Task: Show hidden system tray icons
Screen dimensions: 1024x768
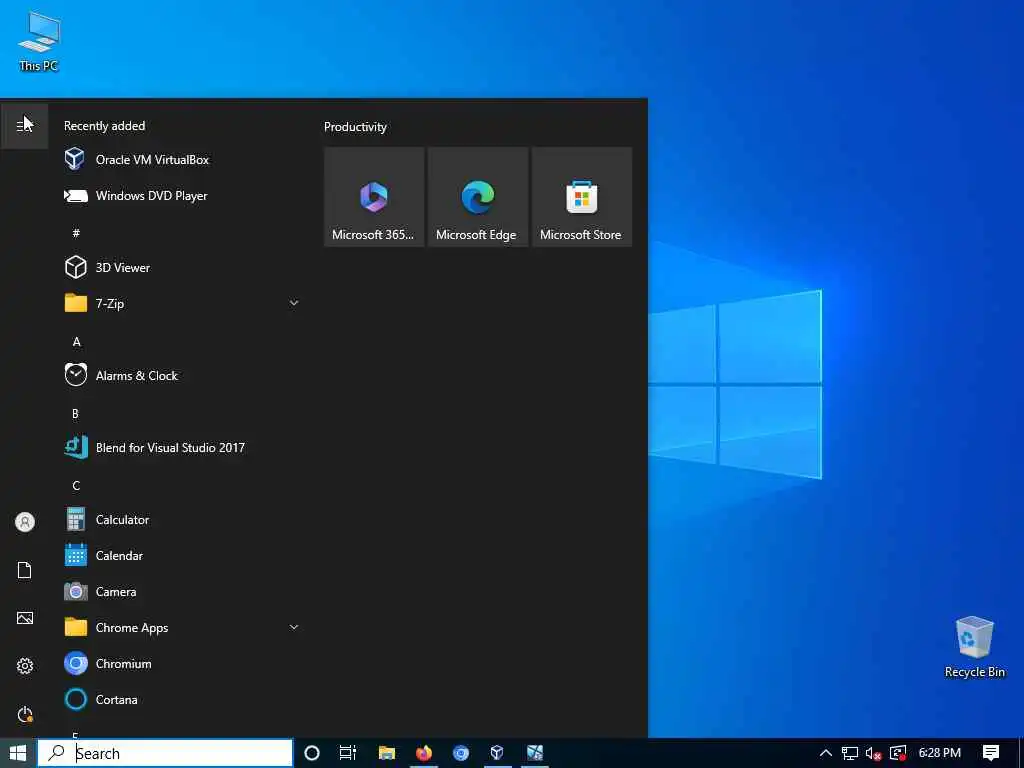Action: (825, 753)
